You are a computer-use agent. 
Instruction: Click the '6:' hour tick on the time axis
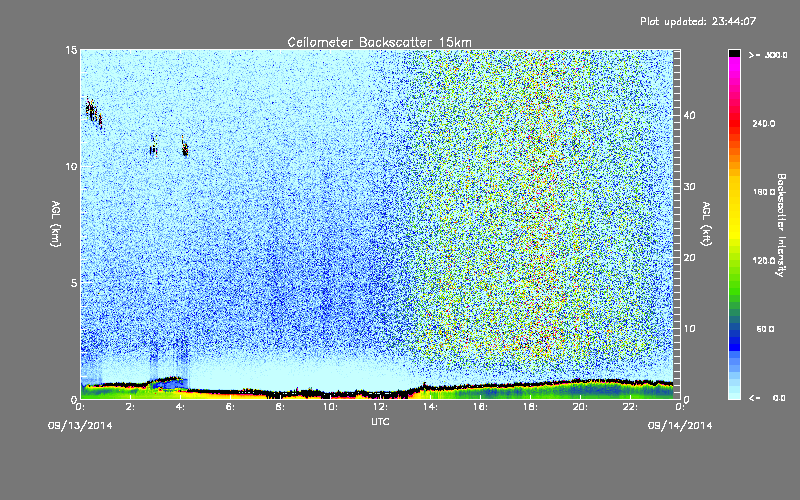click(x=231, y=407)
